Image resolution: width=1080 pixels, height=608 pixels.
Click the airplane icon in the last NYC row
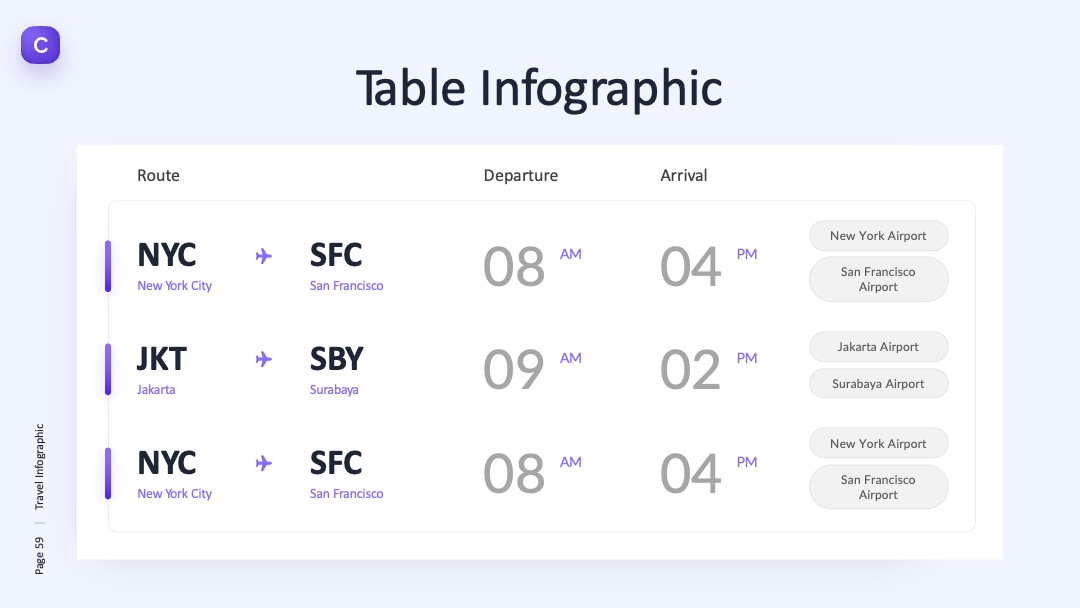click(x=264, y=463)
